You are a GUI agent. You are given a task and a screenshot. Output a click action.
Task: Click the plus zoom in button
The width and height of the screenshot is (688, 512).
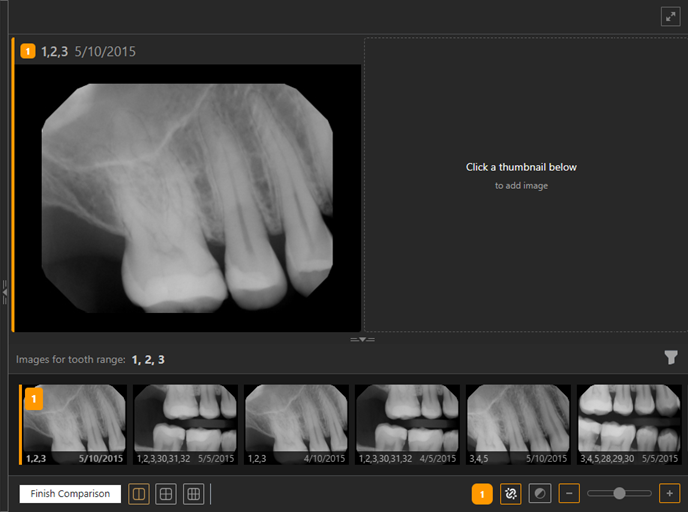(x=669, y=494)
